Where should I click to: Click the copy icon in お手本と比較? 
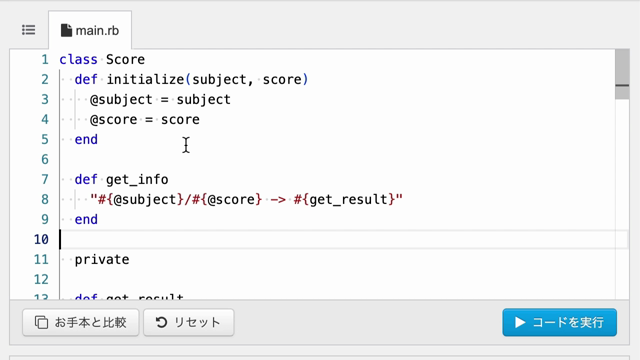pos(41,322)
